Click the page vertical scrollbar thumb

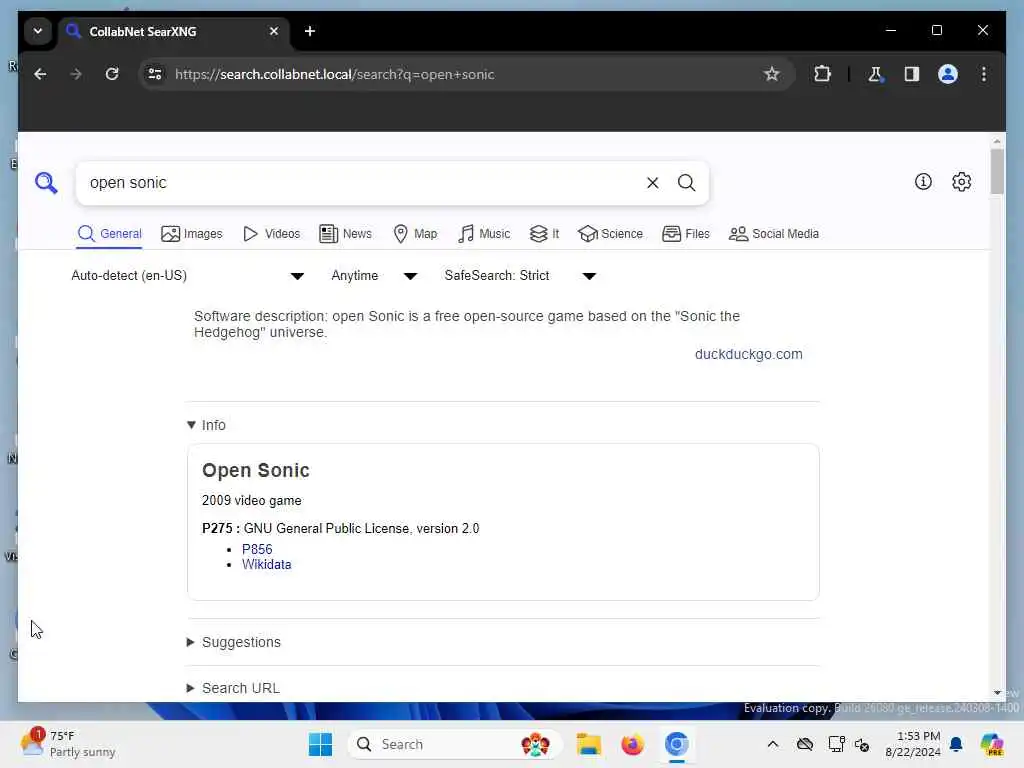[x=997, y=171]
